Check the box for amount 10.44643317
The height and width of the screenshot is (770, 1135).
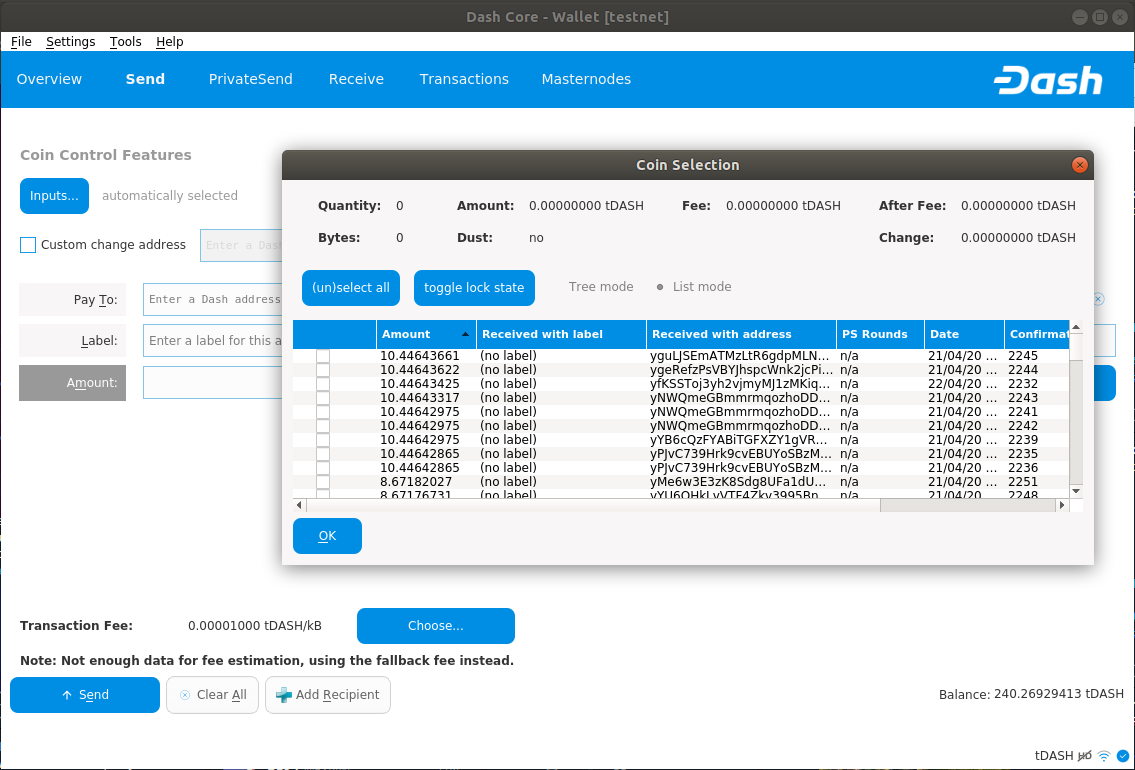pyautogui.click(x=323, y=398)
